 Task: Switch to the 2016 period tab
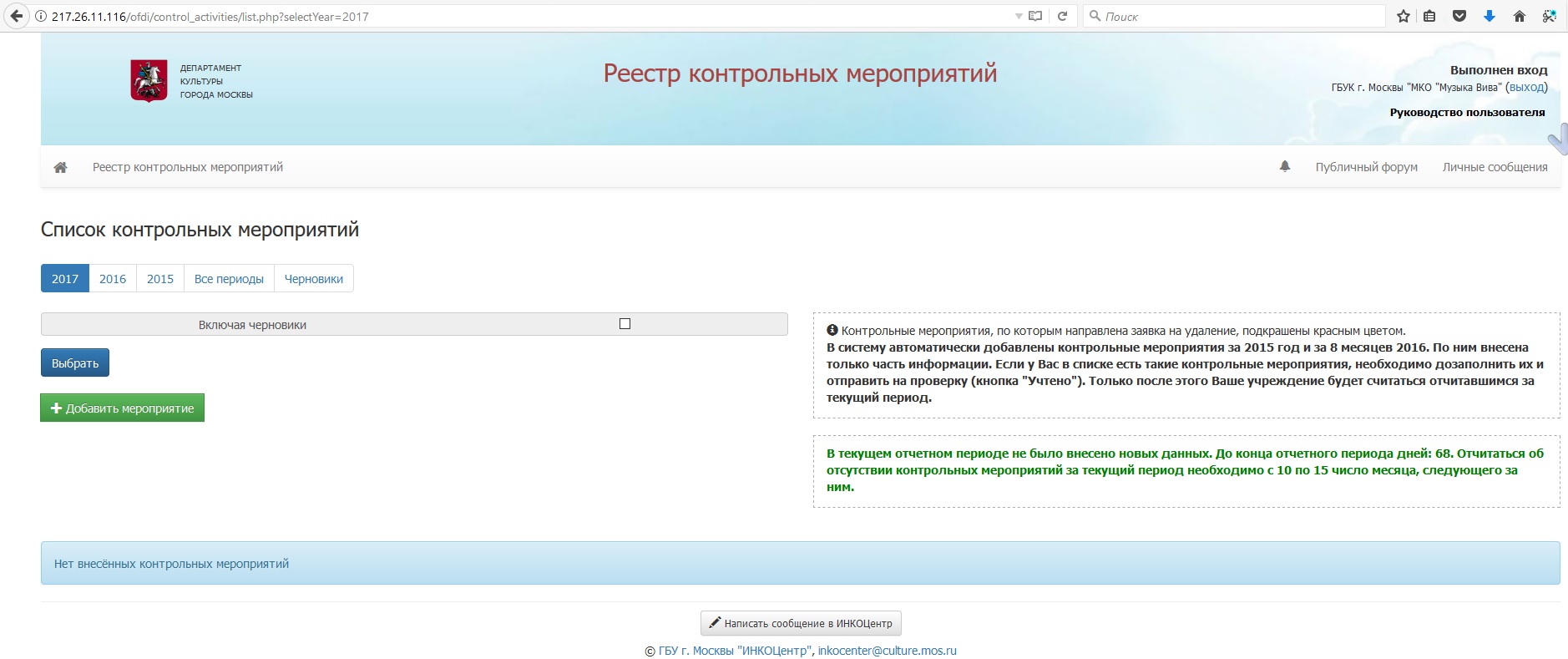113,279
